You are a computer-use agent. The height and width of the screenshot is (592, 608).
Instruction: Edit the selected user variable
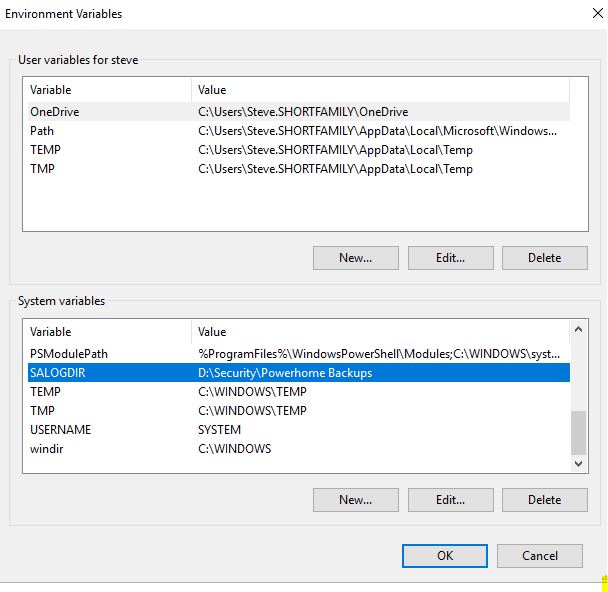(450, 258)
